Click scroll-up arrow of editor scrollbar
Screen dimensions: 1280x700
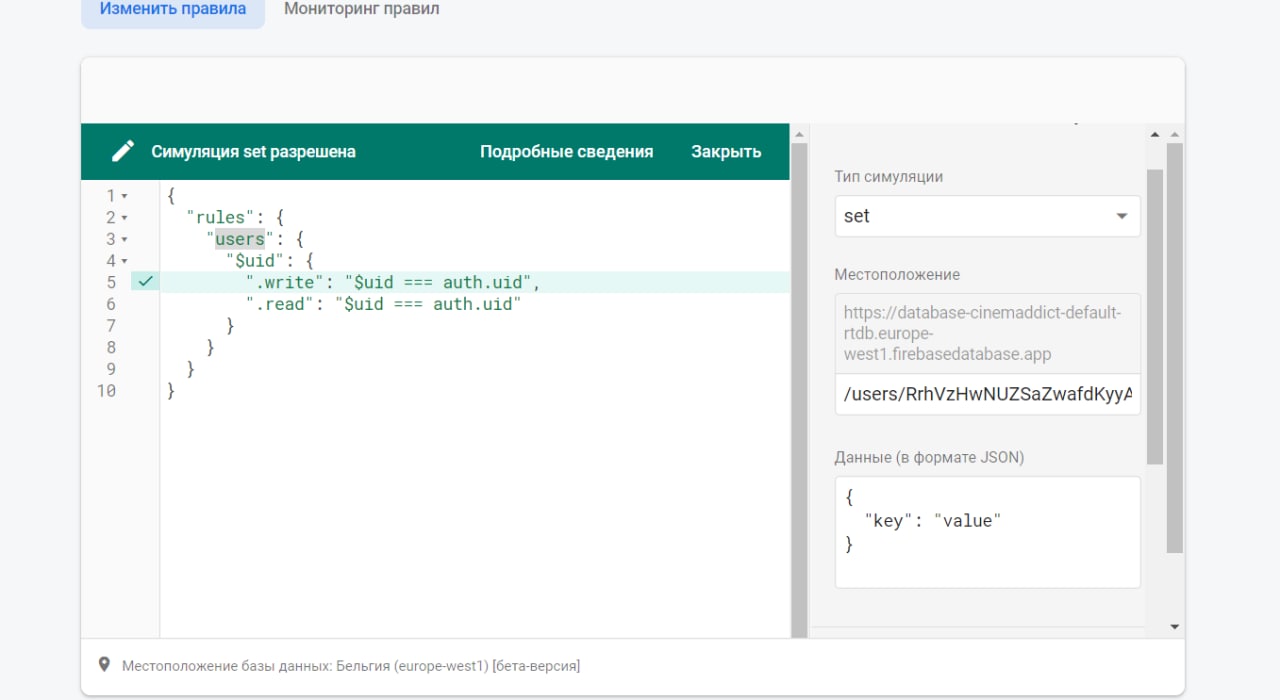[x=799, y=134]
